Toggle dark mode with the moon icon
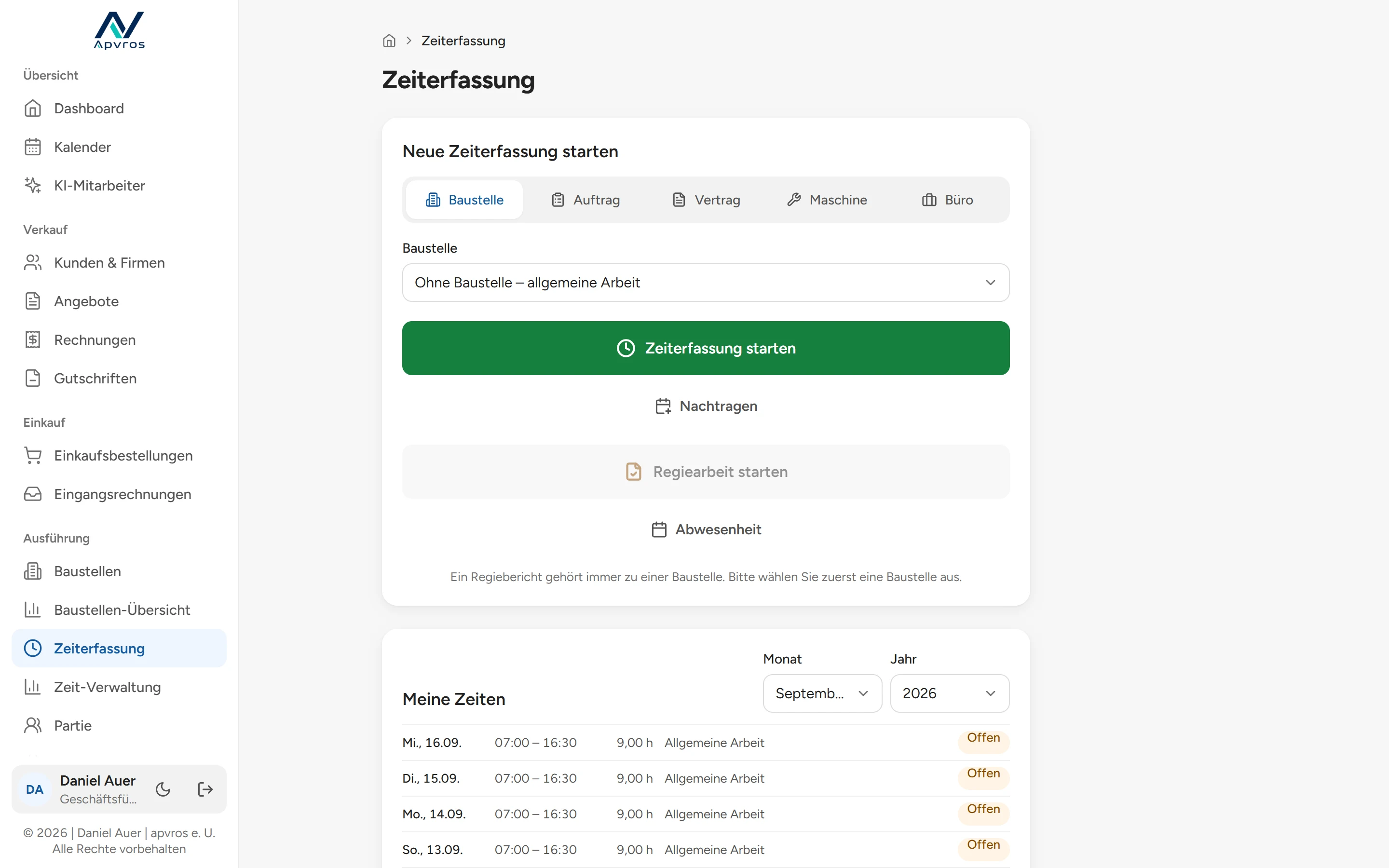This screenshot has width=1389, height=868. [x=163, y=789]
